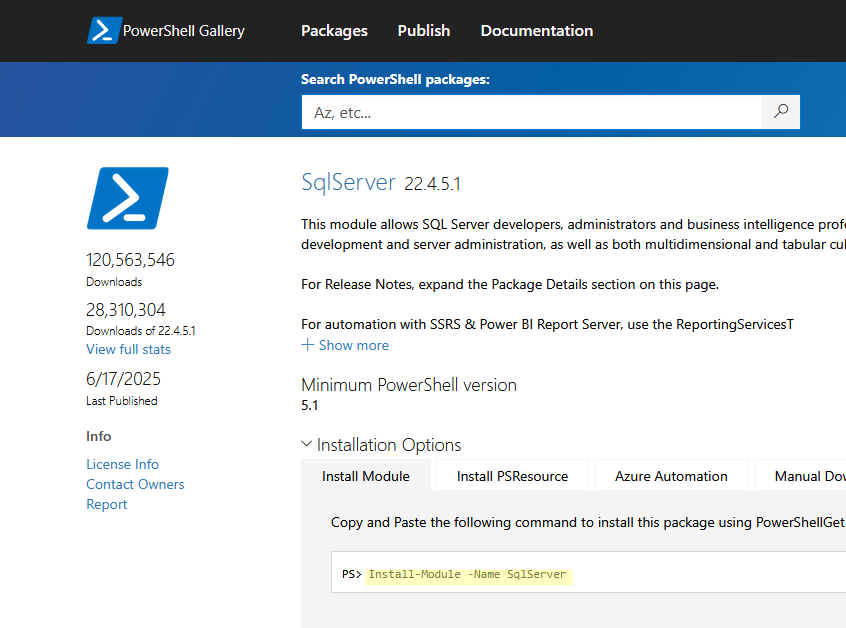Click the search magnifier button

pyautogui.click(x=780, y=111)
